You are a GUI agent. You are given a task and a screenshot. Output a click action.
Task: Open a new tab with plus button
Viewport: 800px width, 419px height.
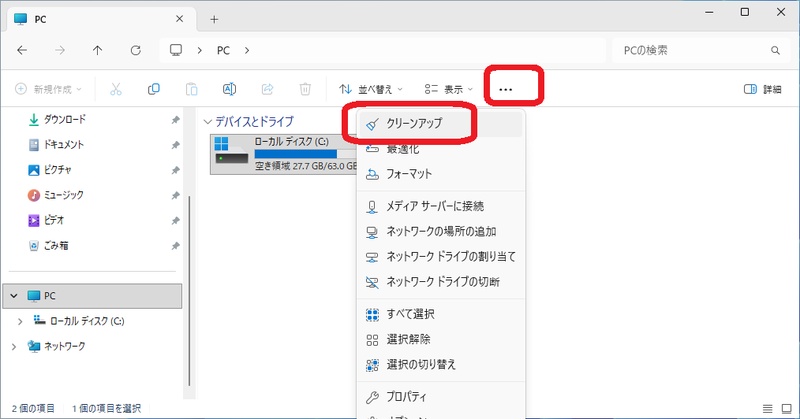tap(214, 19)
